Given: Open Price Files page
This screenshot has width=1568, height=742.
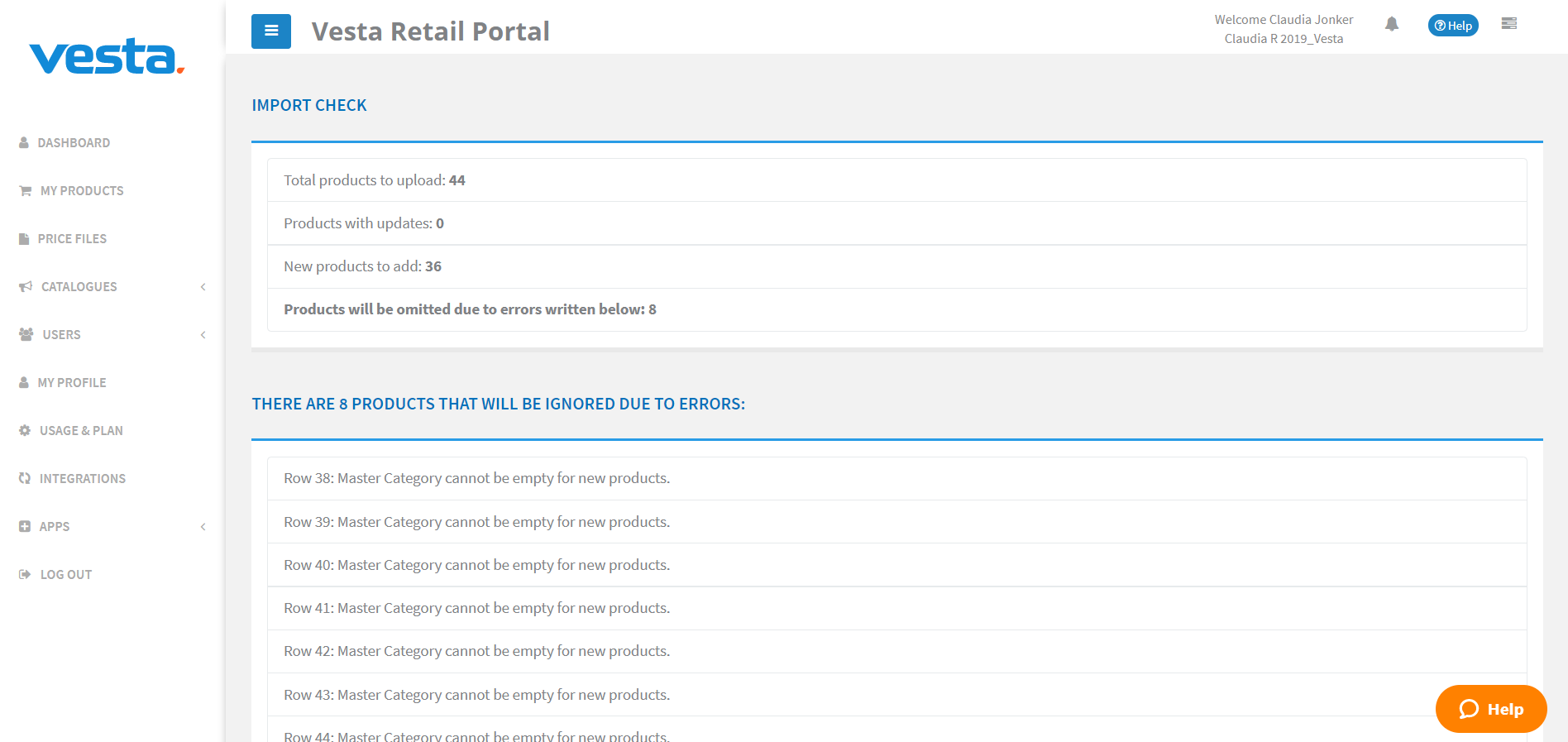Looking at the screenshot, I should 72,239.
